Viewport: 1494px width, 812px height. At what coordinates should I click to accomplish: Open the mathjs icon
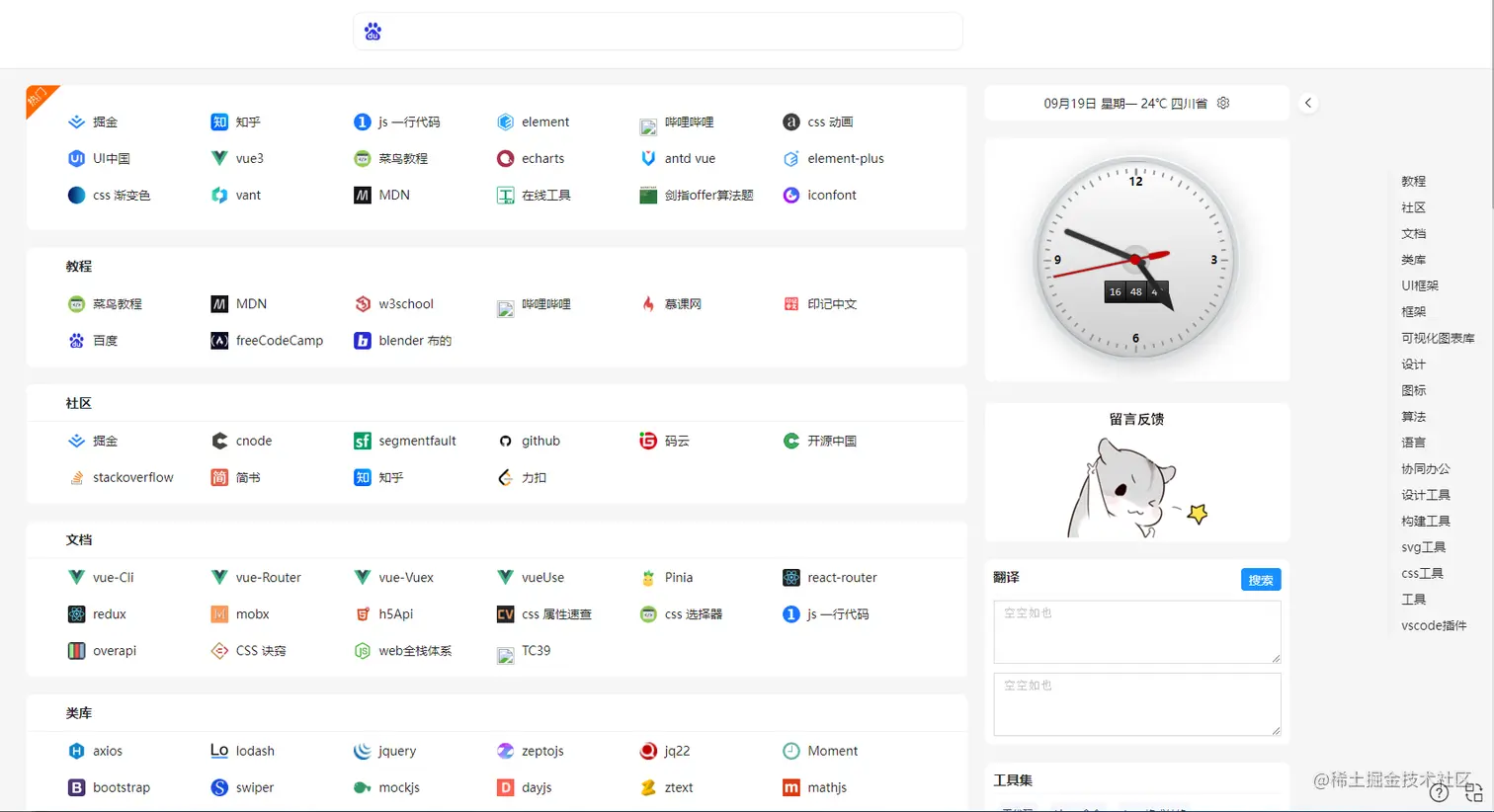pos(791,787)
